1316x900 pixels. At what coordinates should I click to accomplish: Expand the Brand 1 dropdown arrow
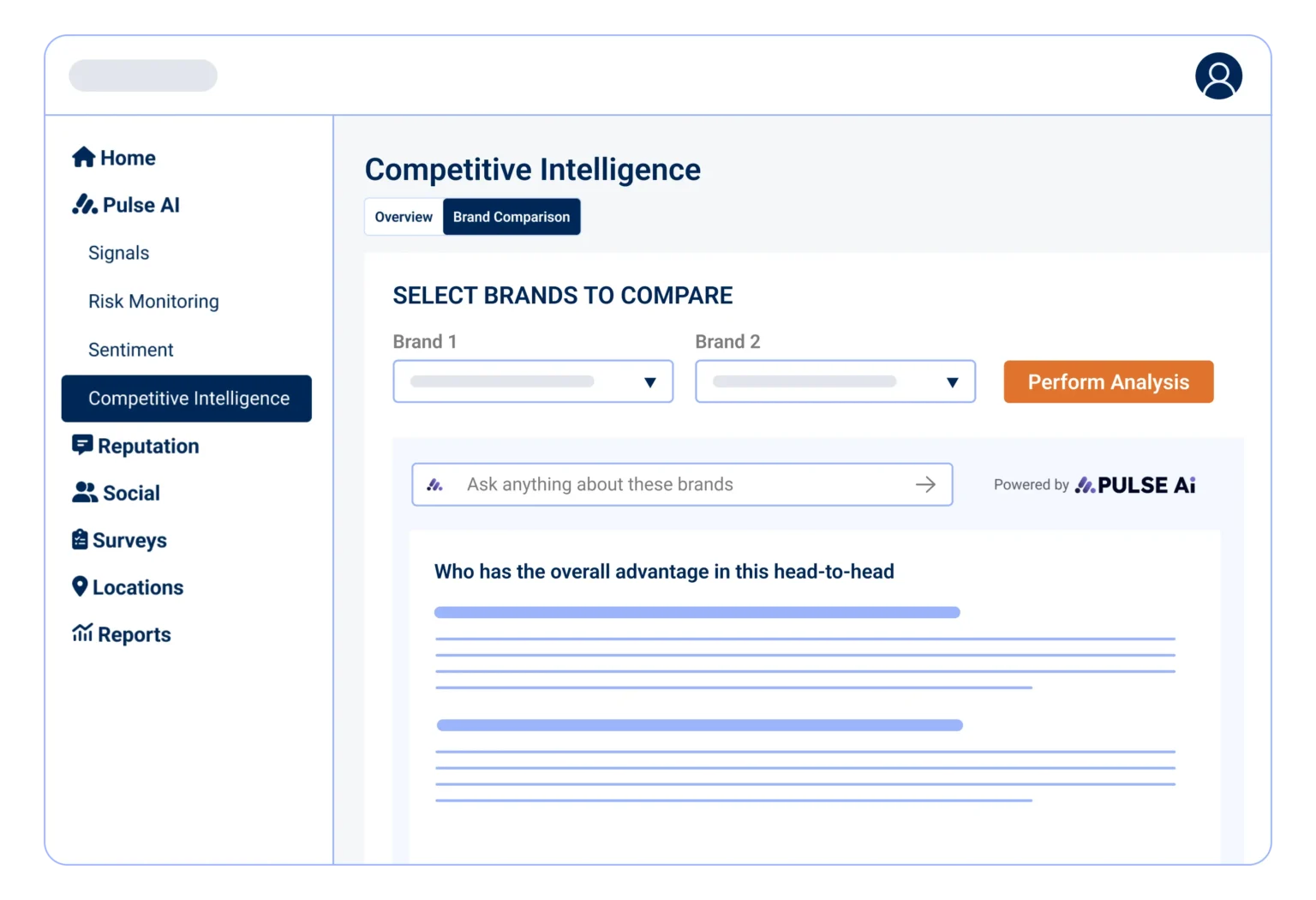coord(650,382)
